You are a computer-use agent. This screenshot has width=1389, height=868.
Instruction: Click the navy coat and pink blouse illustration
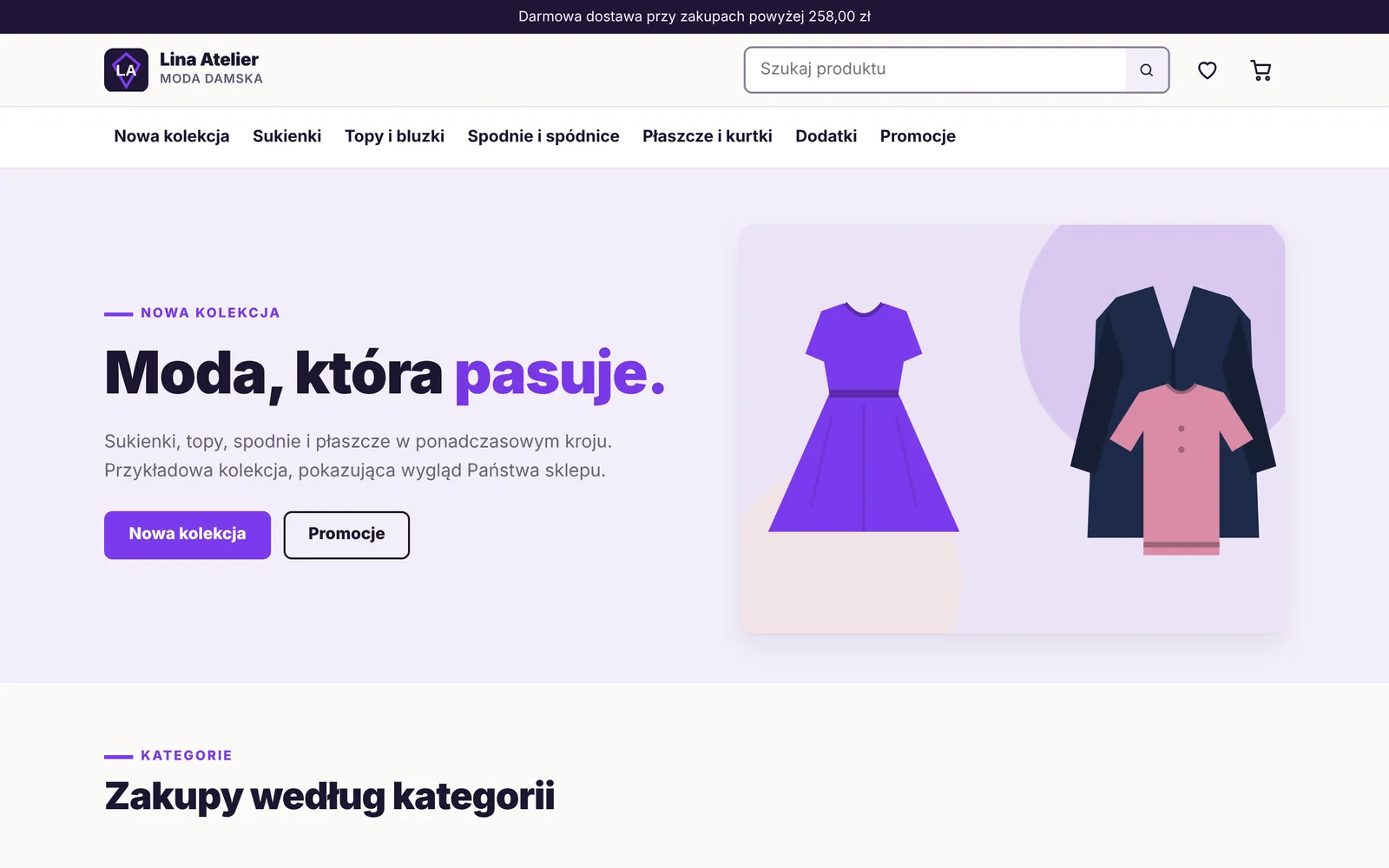pos(1173,420)
